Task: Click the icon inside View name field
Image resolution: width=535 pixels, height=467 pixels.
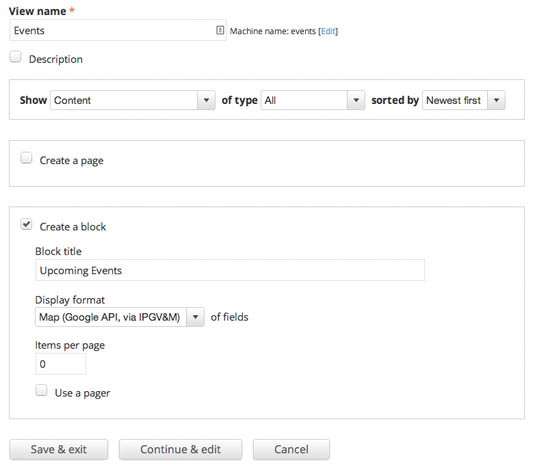Action: click(220, 30)
